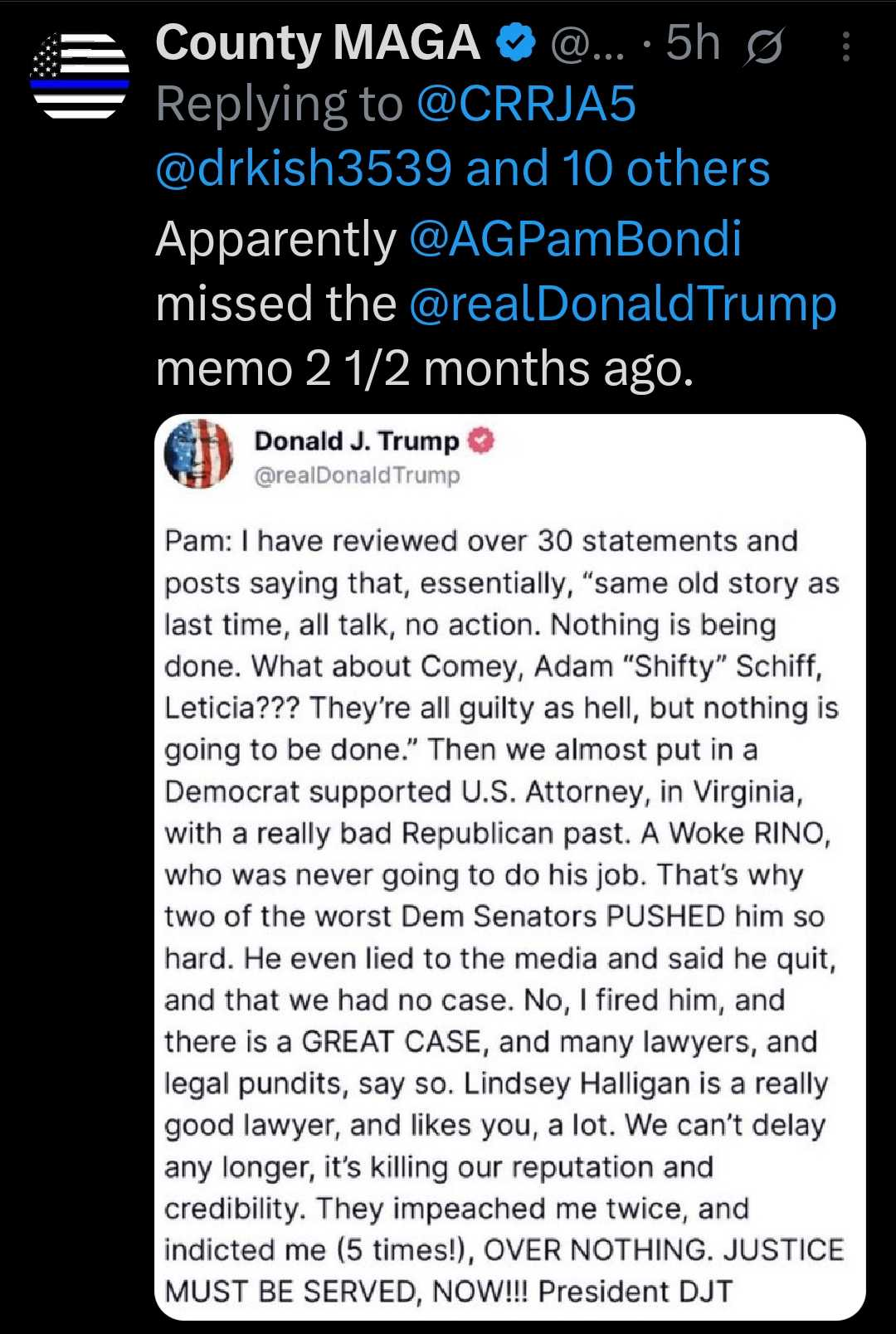Click County MAGA's blue verified badge

click(x=515, y=43)
